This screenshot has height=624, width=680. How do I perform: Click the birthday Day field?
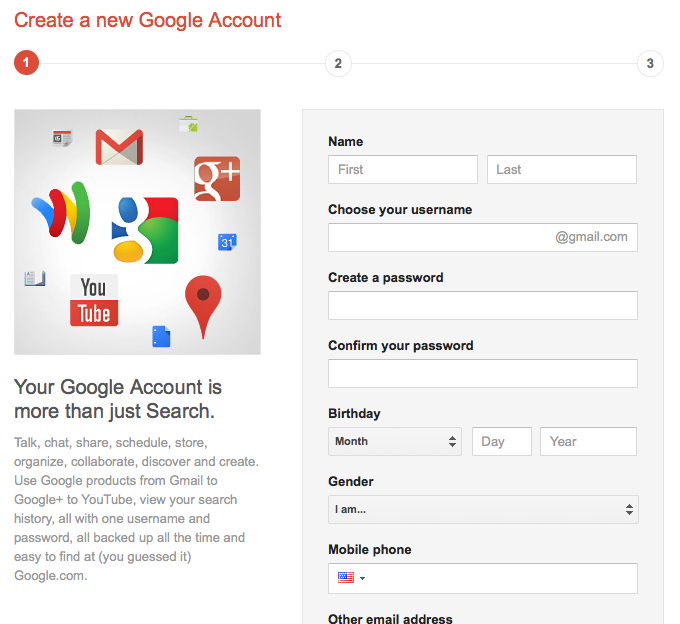click(x=502, y=441)
